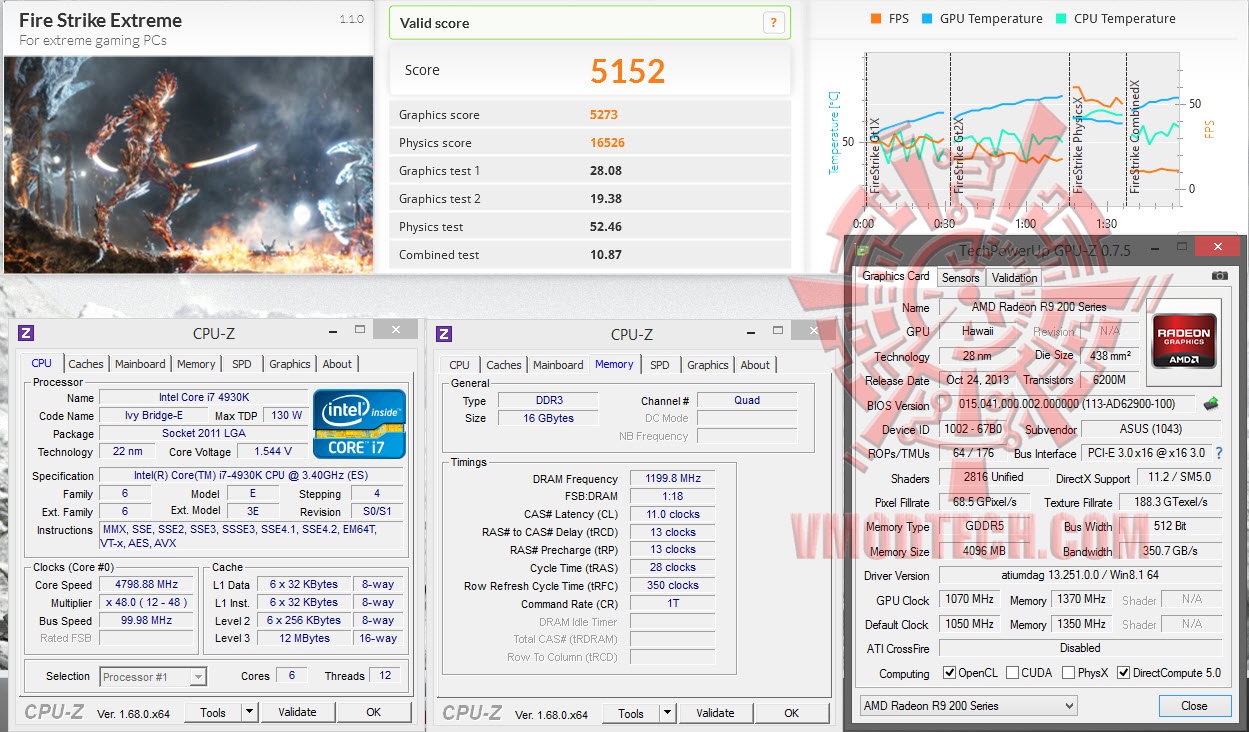The height and width of the screenshot is (732, 1249).
Task: Click the Shaders value 2816 Unified
Action: point(993,477)
